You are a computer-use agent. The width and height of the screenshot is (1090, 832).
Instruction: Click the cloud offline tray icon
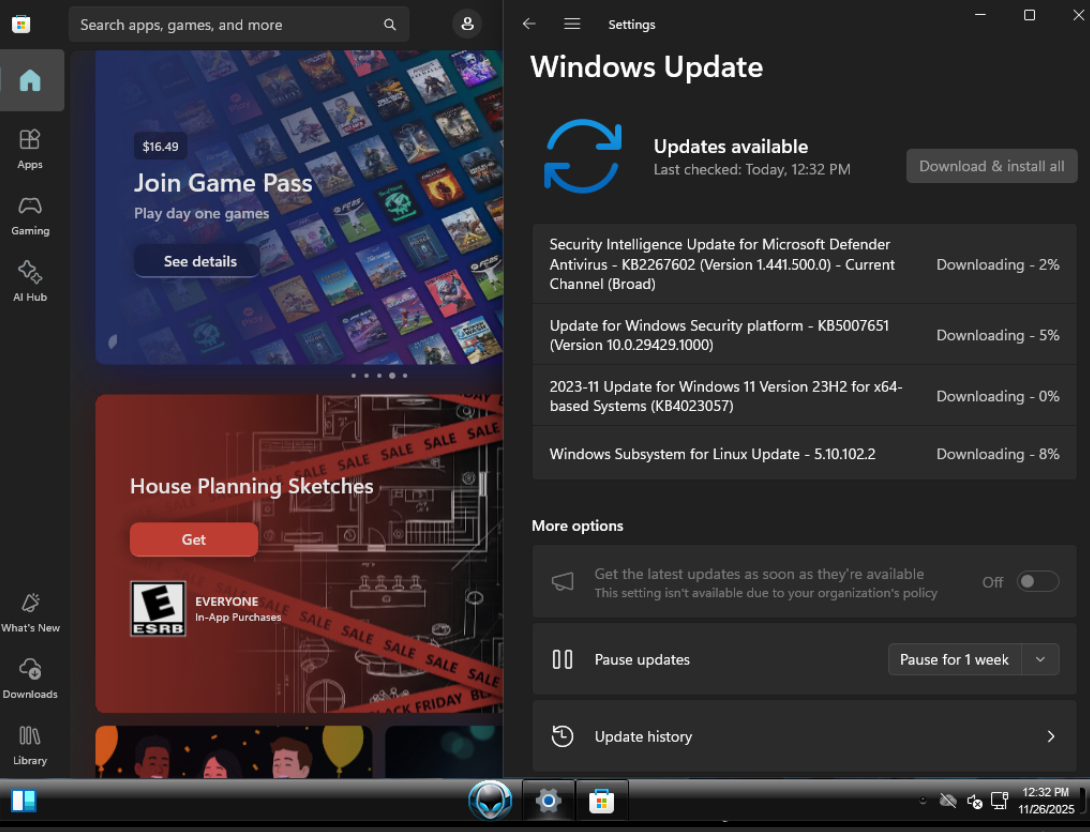pyautogui.click(x=947, y=801)
